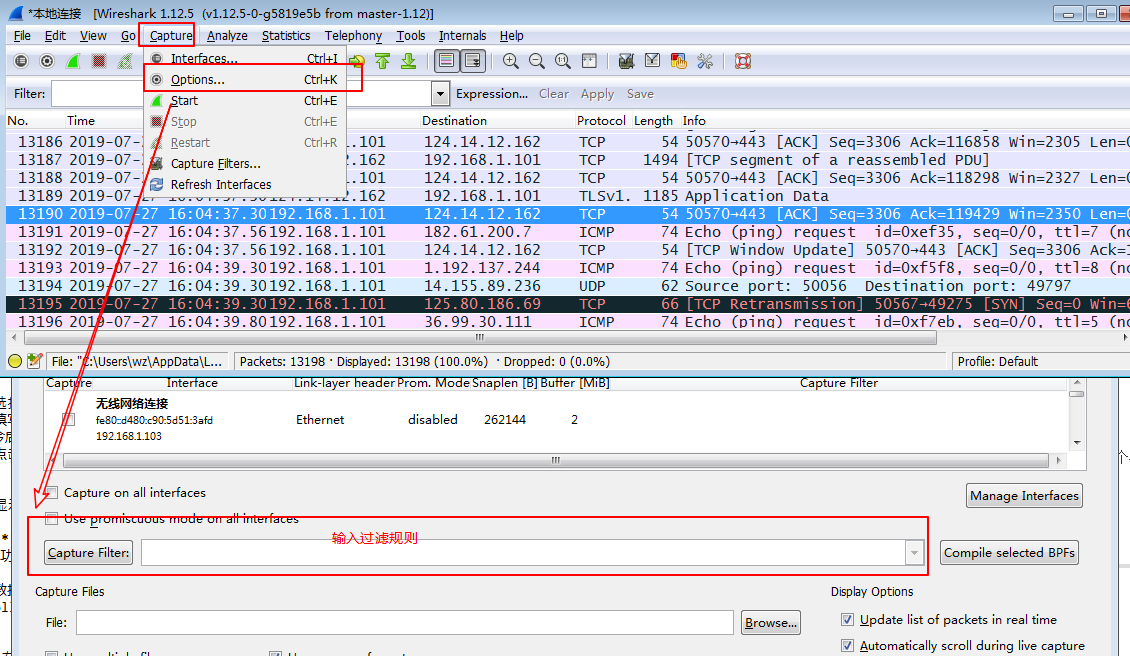Click in the capture File path field
Viewport: 1130px width, 656px height.
point(404,623)
